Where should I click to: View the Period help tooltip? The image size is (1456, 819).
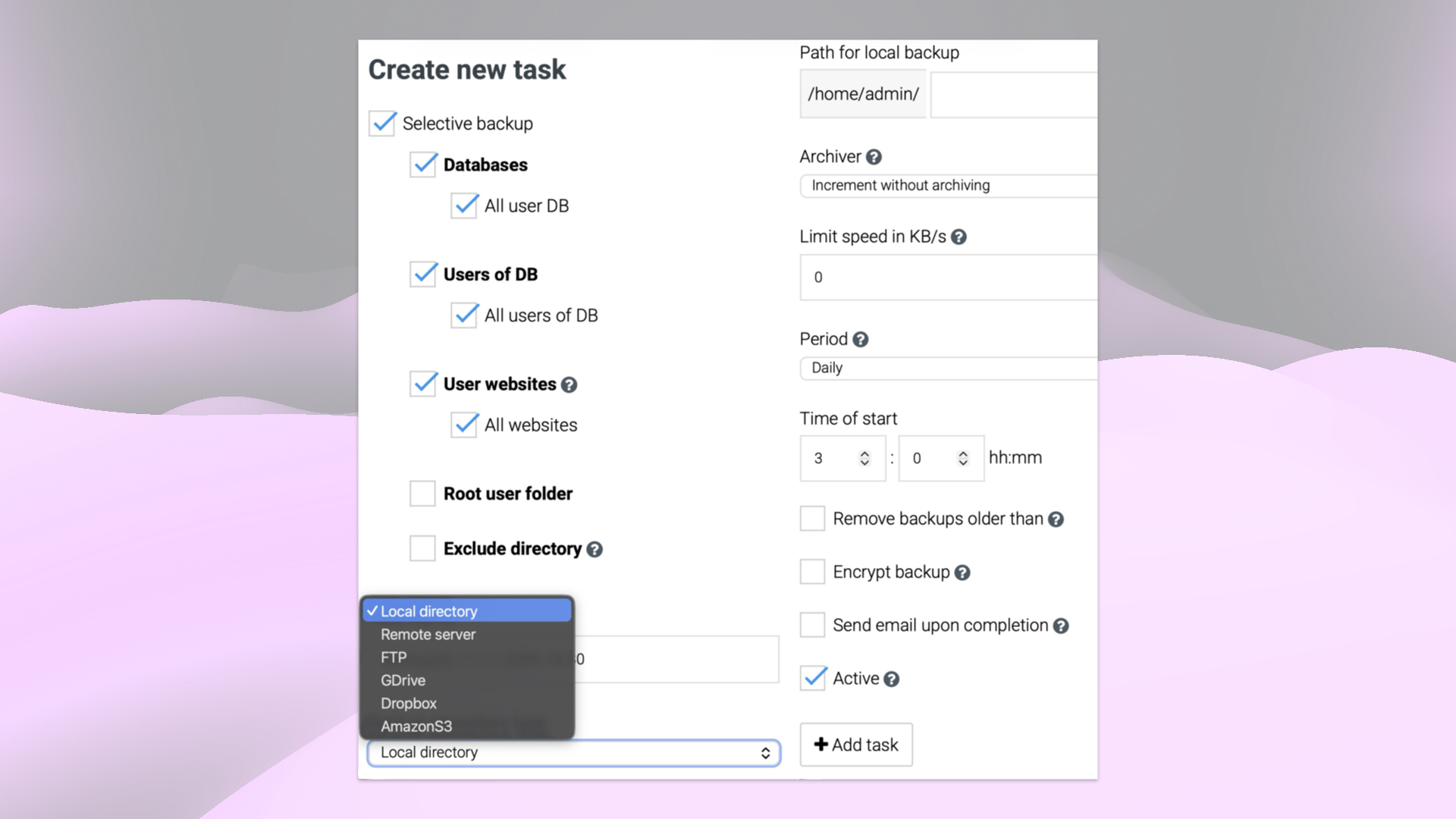click(861, 339)
